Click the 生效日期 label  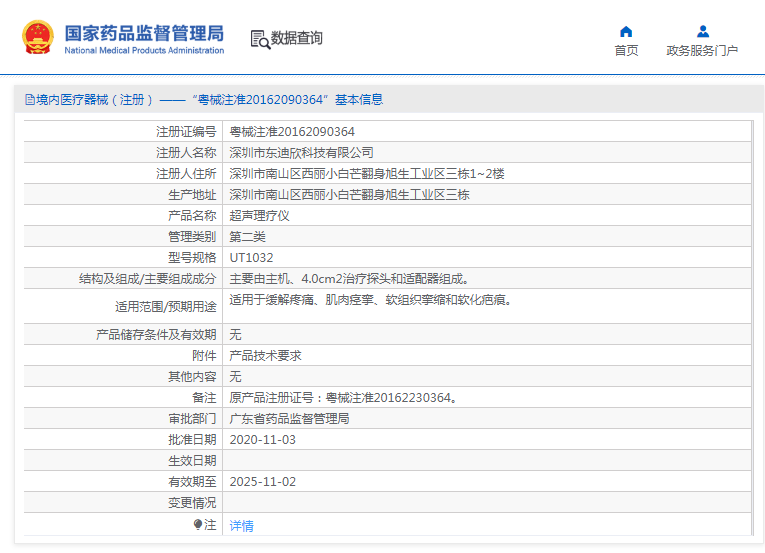[x=192, y=461]
